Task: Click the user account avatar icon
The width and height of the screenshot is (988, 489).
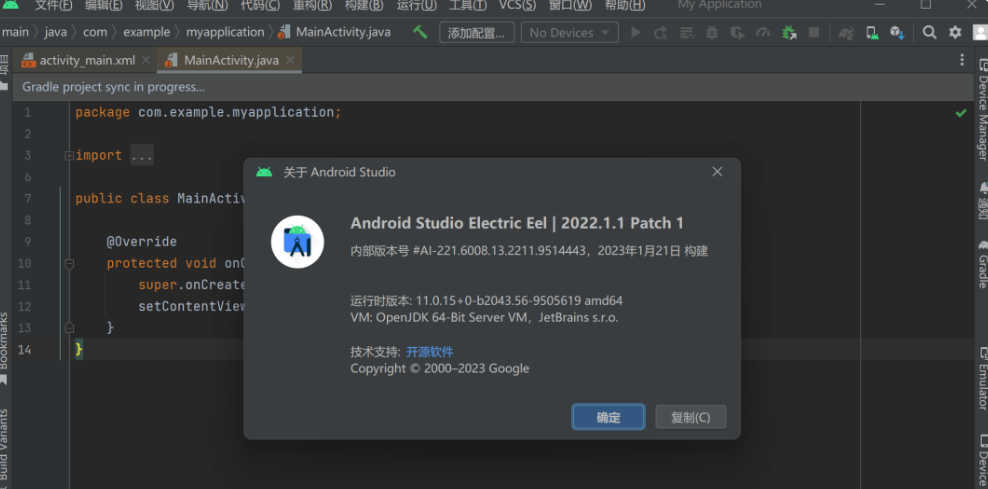Action: click(980, 32)
